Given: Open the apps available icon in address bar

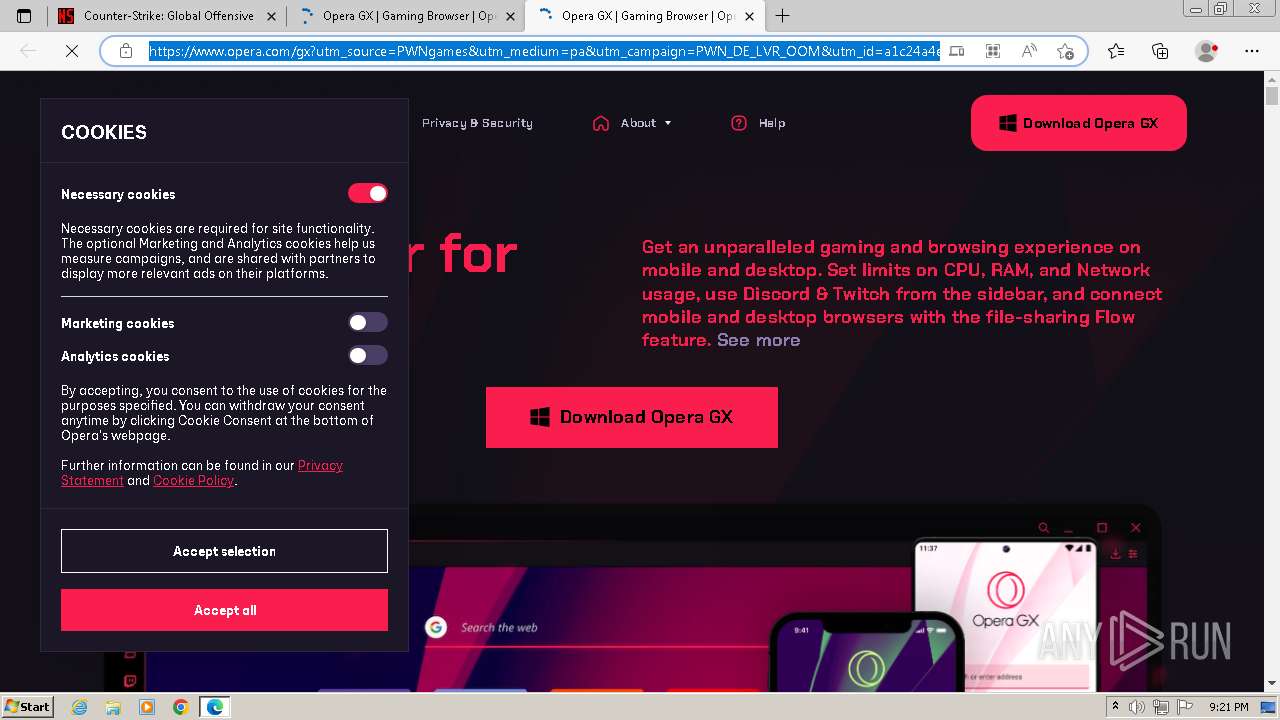Looking at the screenshot, I should 993,51.
